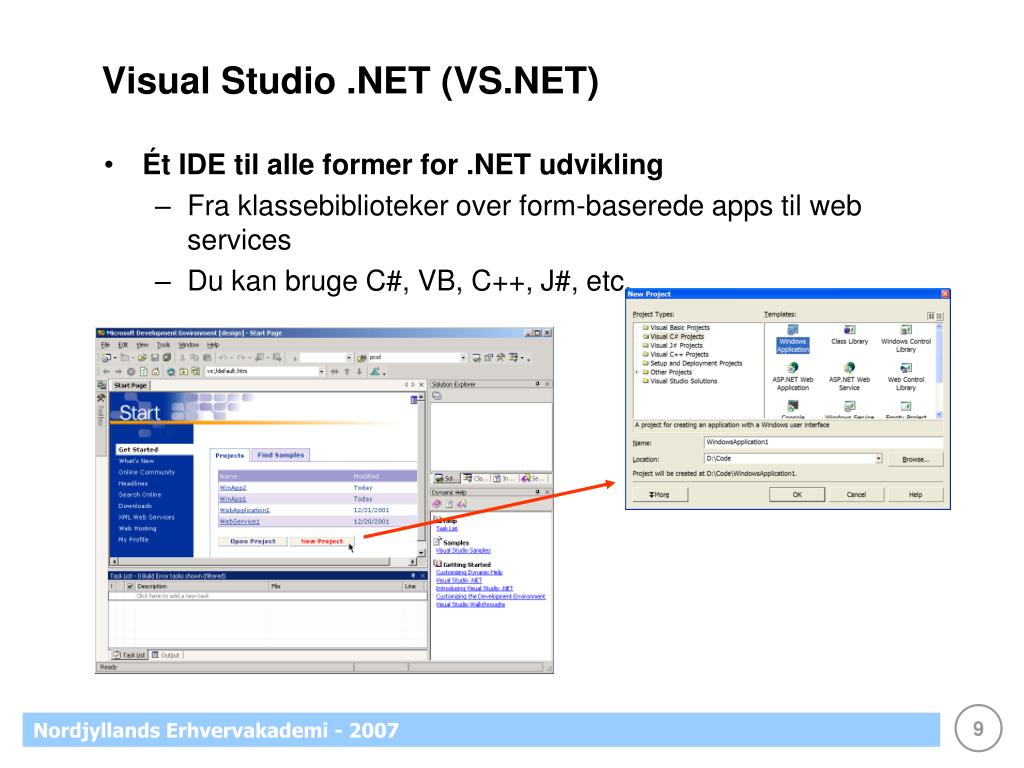Image resolution: width=1024 pixels, height=768 pixels.
Task: Expand the New Project toolbar dropdown arrow
Action: [x=116, y=358]
